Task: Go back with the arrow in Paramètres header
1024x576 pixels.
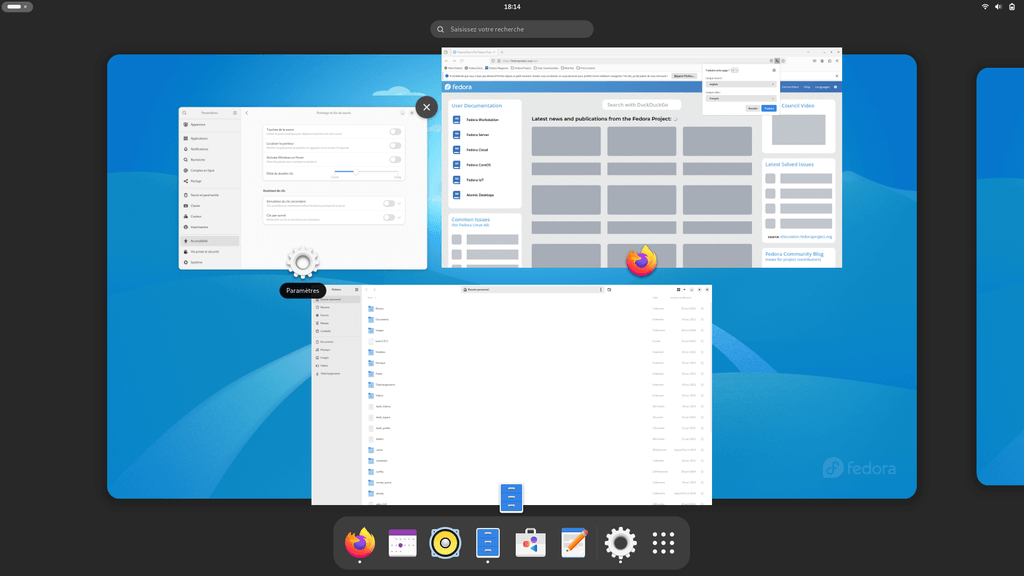Action: pyautogui.click(x=247, y=113)
